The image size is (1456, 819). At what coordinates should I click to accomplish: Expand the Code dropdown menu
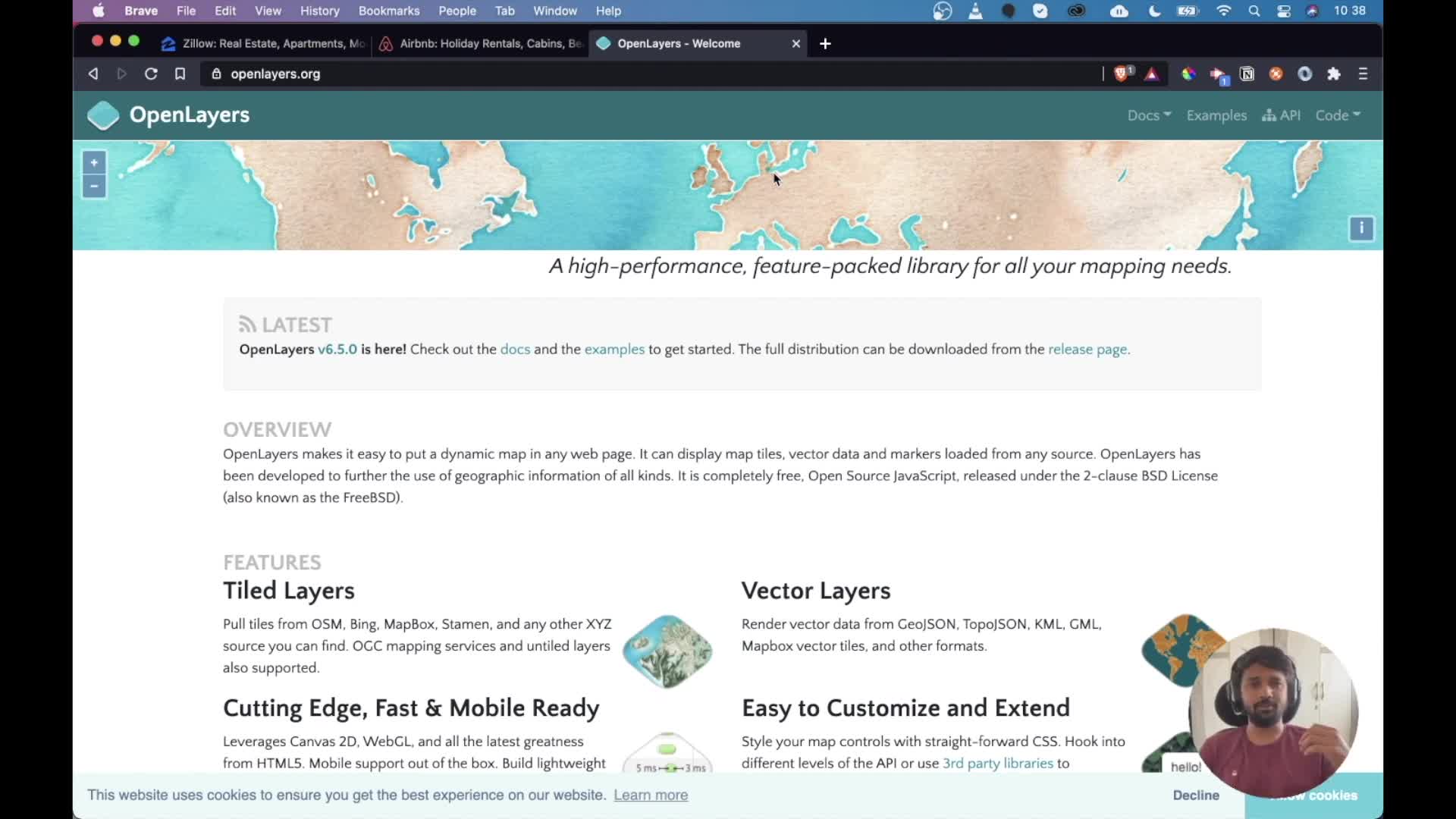coord(1338,115)
